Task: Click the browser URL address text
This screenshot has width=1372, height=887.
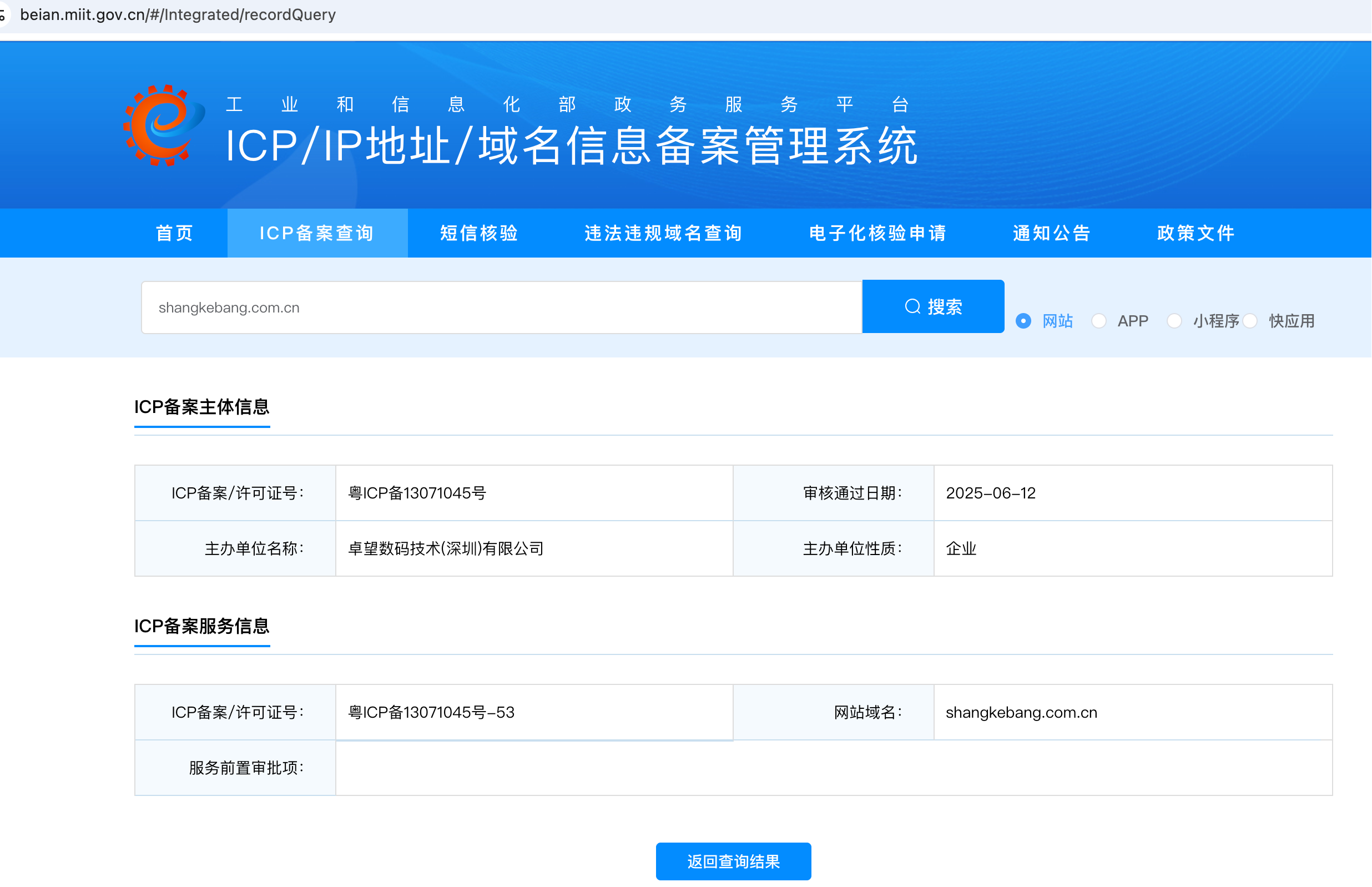Action: pos(178,14)
